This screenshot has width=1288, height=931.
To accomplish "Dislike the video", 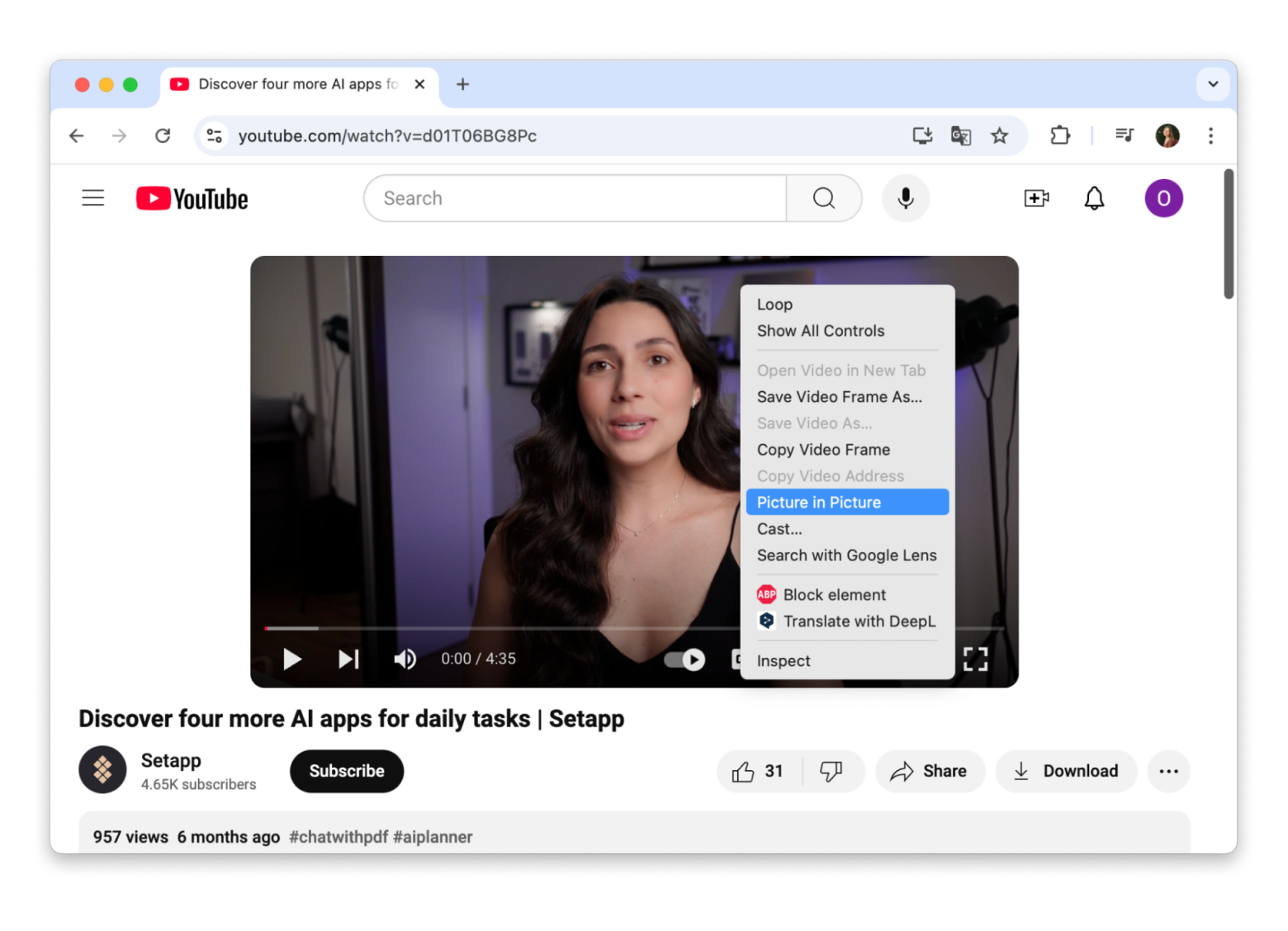I will 831,771.
